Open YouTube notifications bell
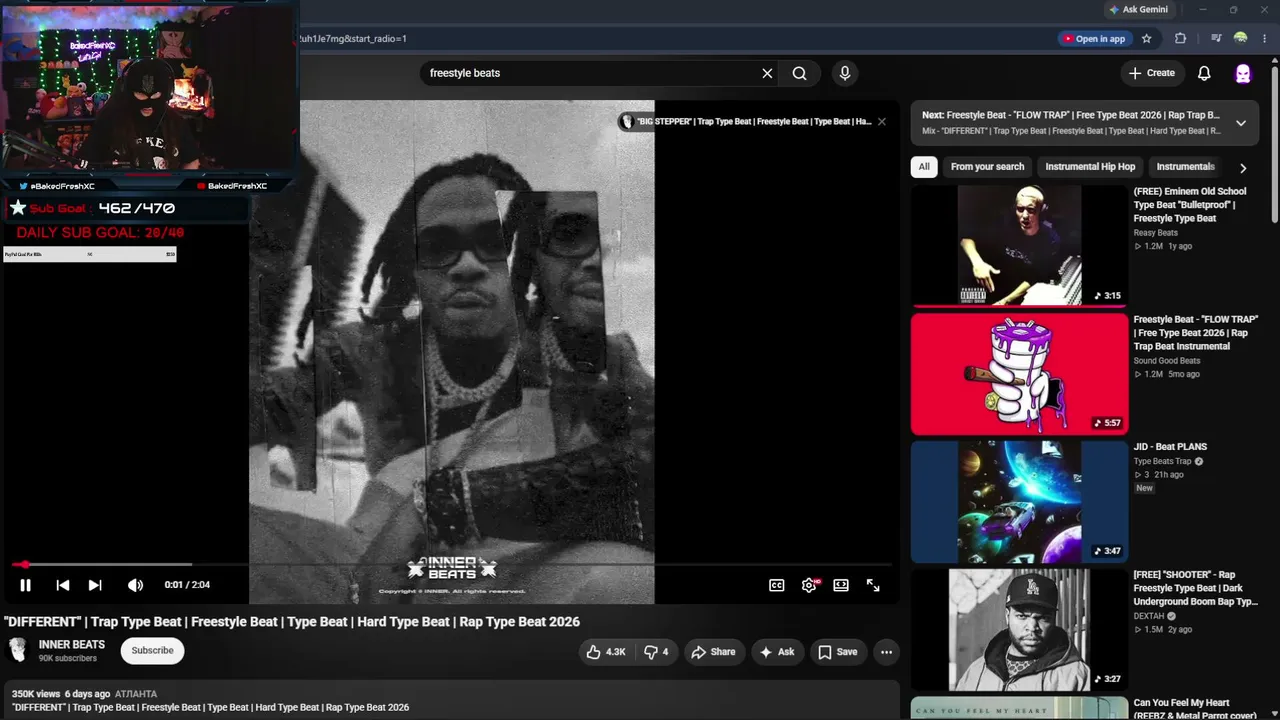Viewport: 1280px width, 720px height. point(1204,73)
